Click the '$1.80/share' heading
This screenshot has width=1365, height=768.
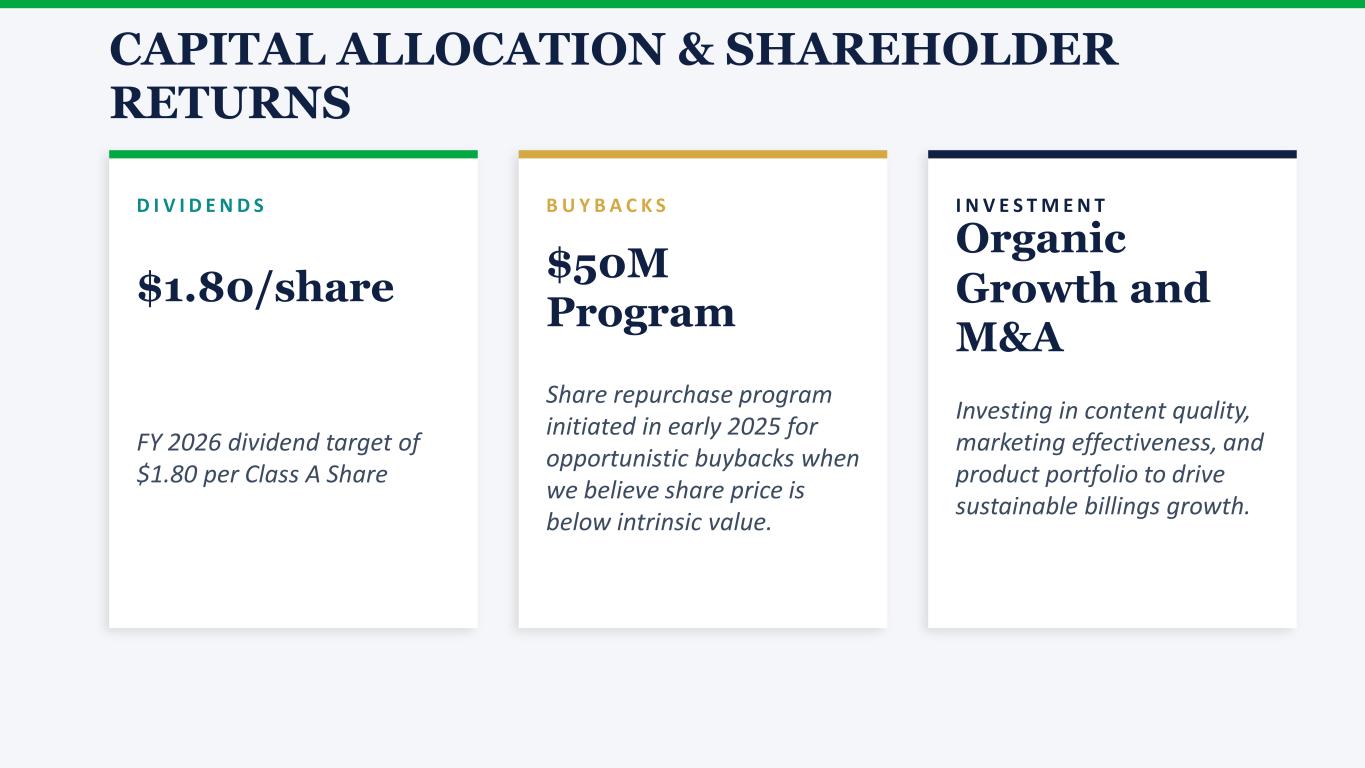[266, 288]
